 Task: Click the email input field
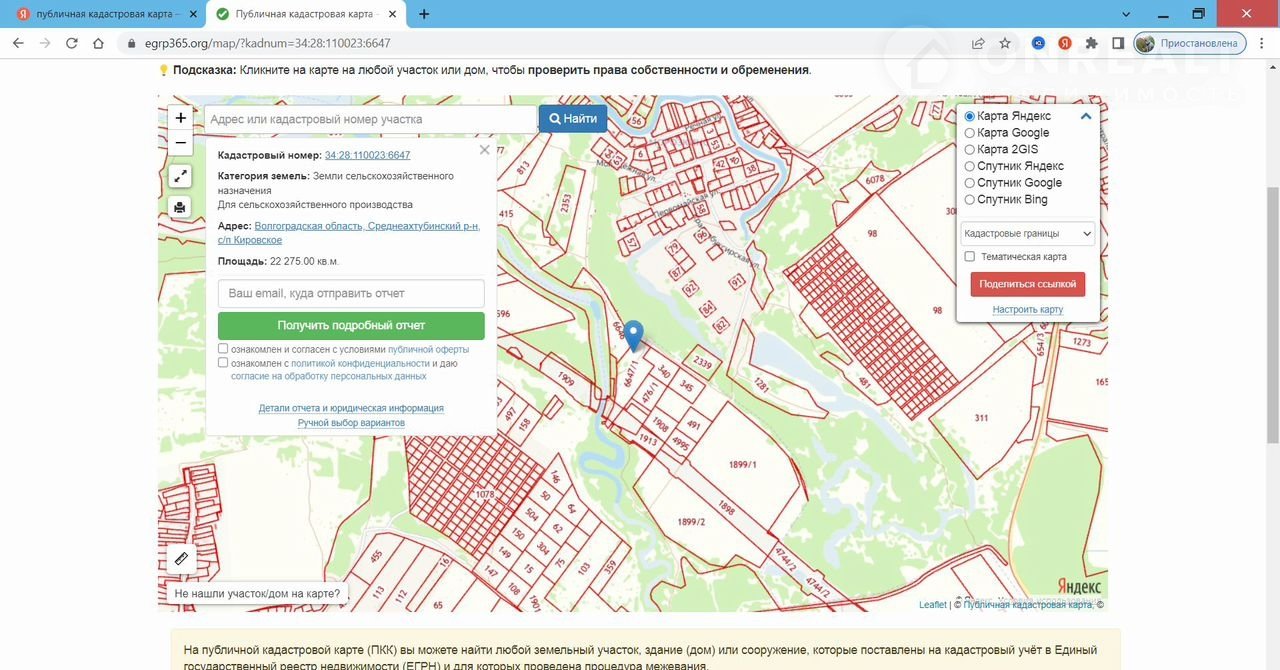pos(351,293)
